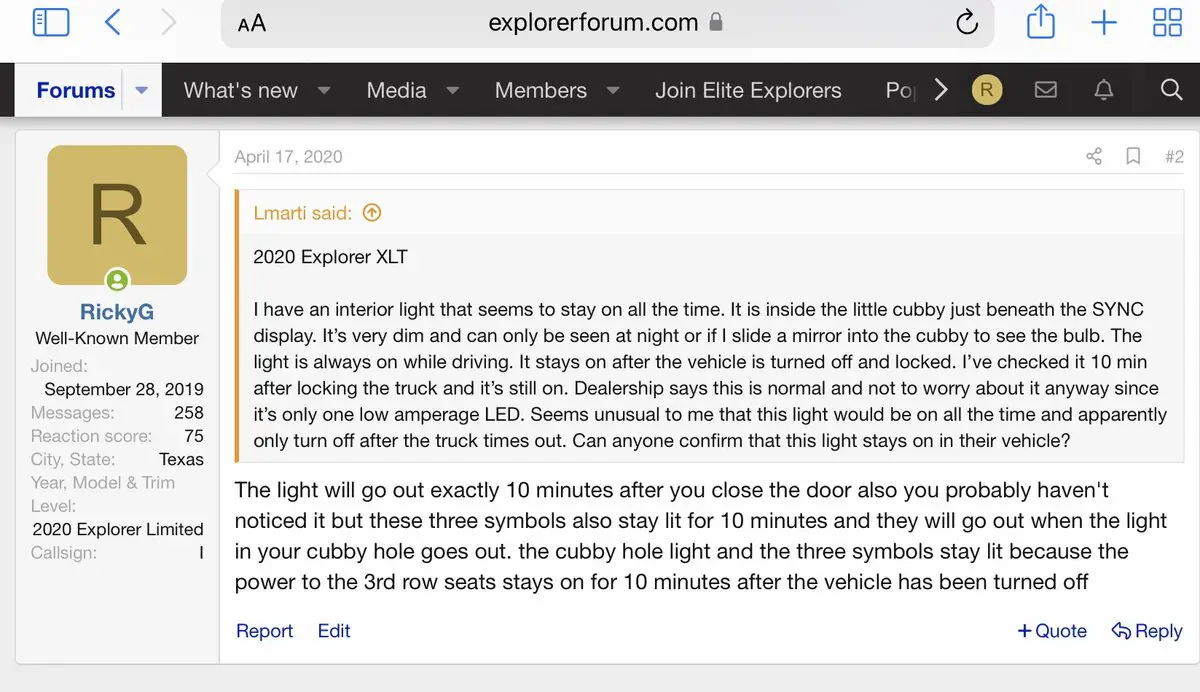The width and height of the screenshot is (1200, 692).
Task: Open the Safari share sheet icon
Action: point(1040,22)
